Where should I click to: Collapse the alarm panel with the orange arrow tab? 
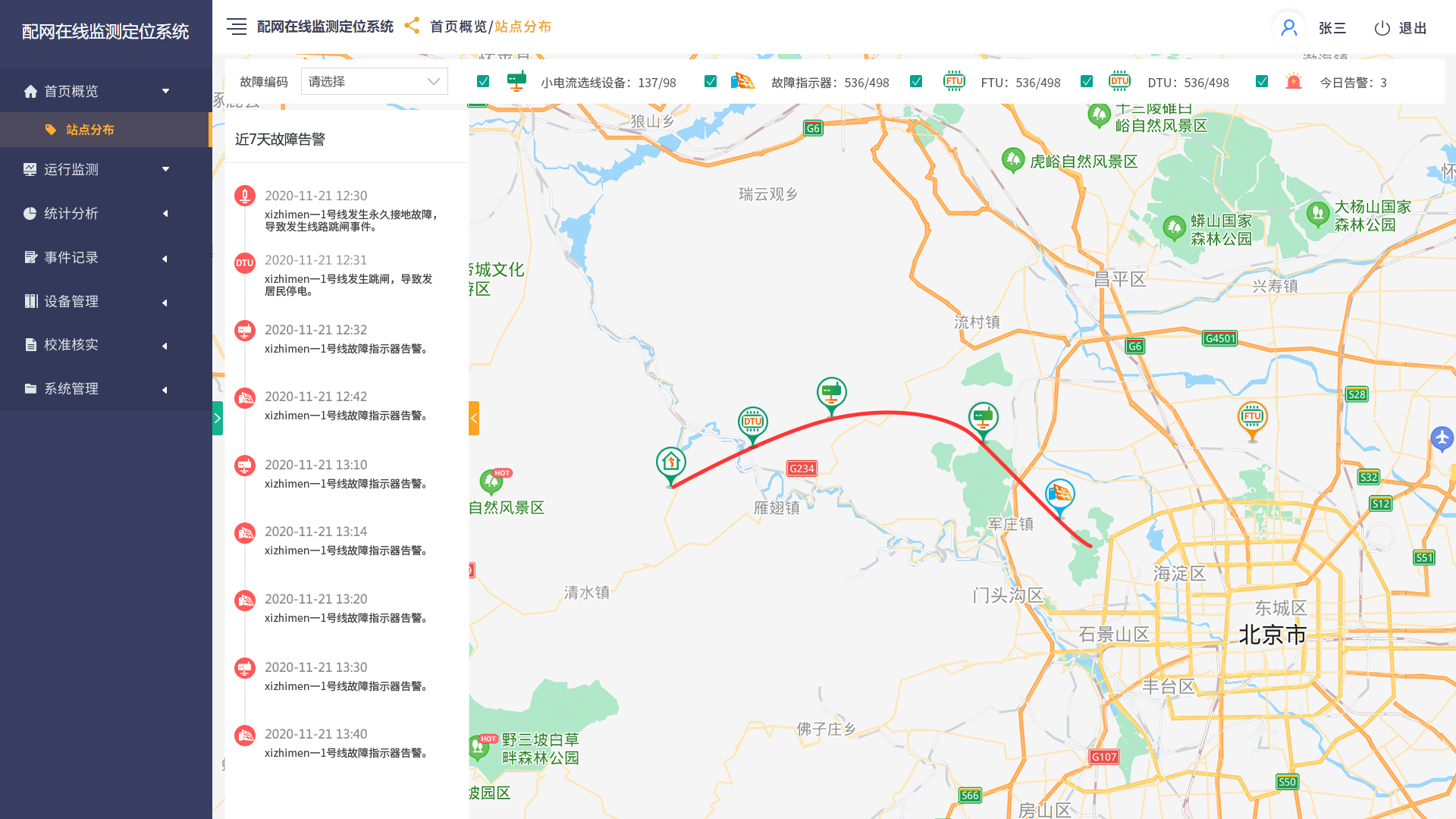click(474, 418)
